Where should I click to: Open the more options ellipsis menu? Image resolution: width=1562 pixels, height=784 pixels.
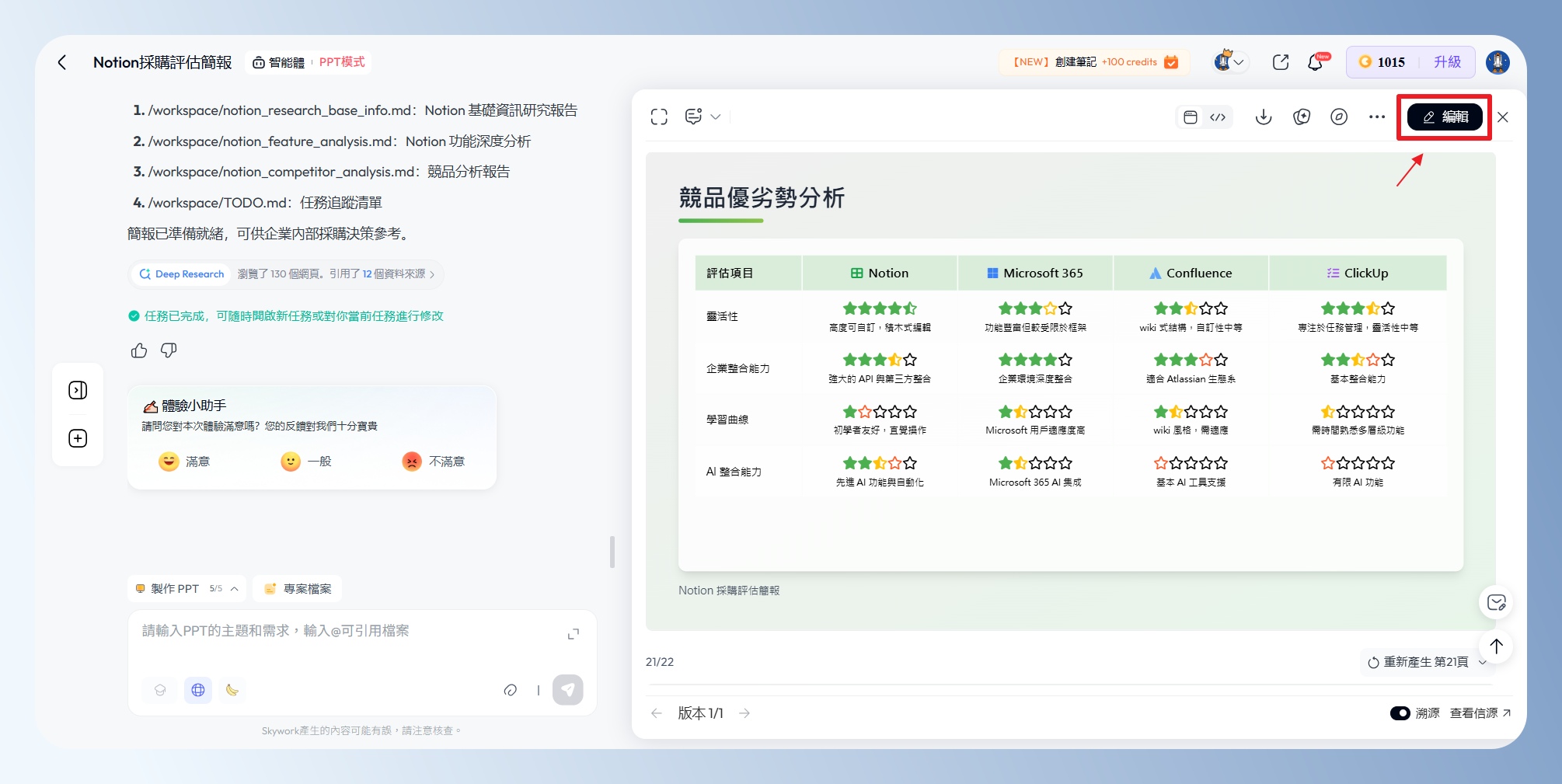click(1376, 117)
